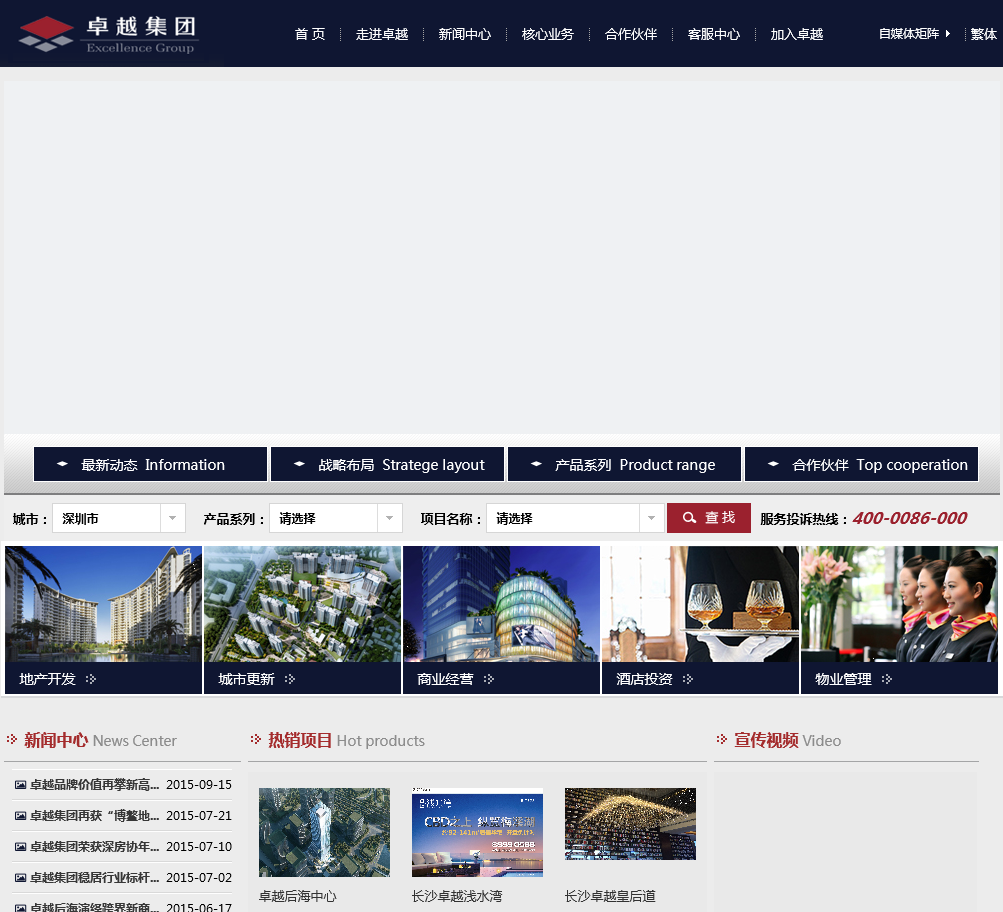The height and width of the screenshot is (912, 1003).
Task: Open the 商业经营 link
Action: coord(445,679)
